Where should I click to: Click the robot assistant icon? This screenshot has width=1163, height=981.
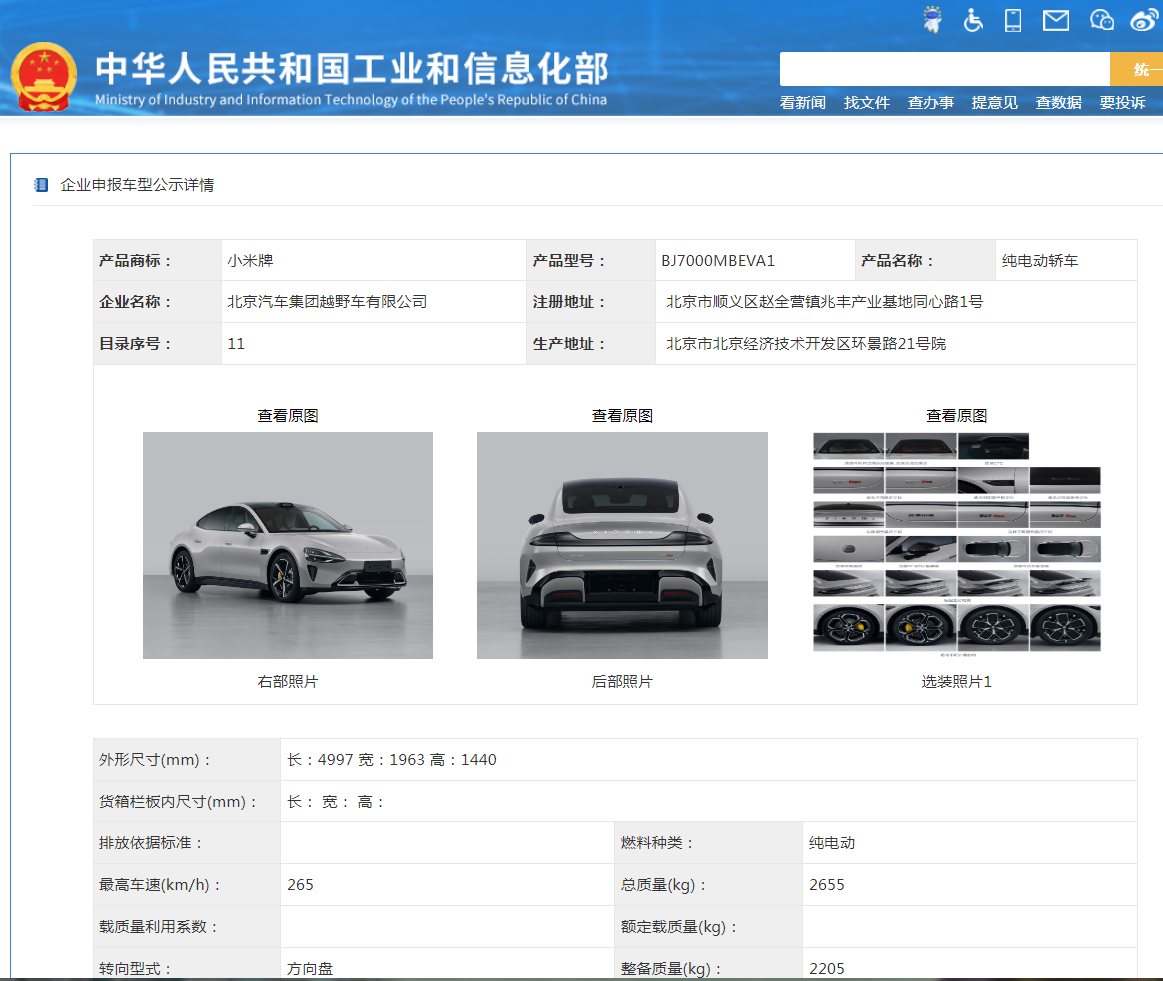point(933,20)
